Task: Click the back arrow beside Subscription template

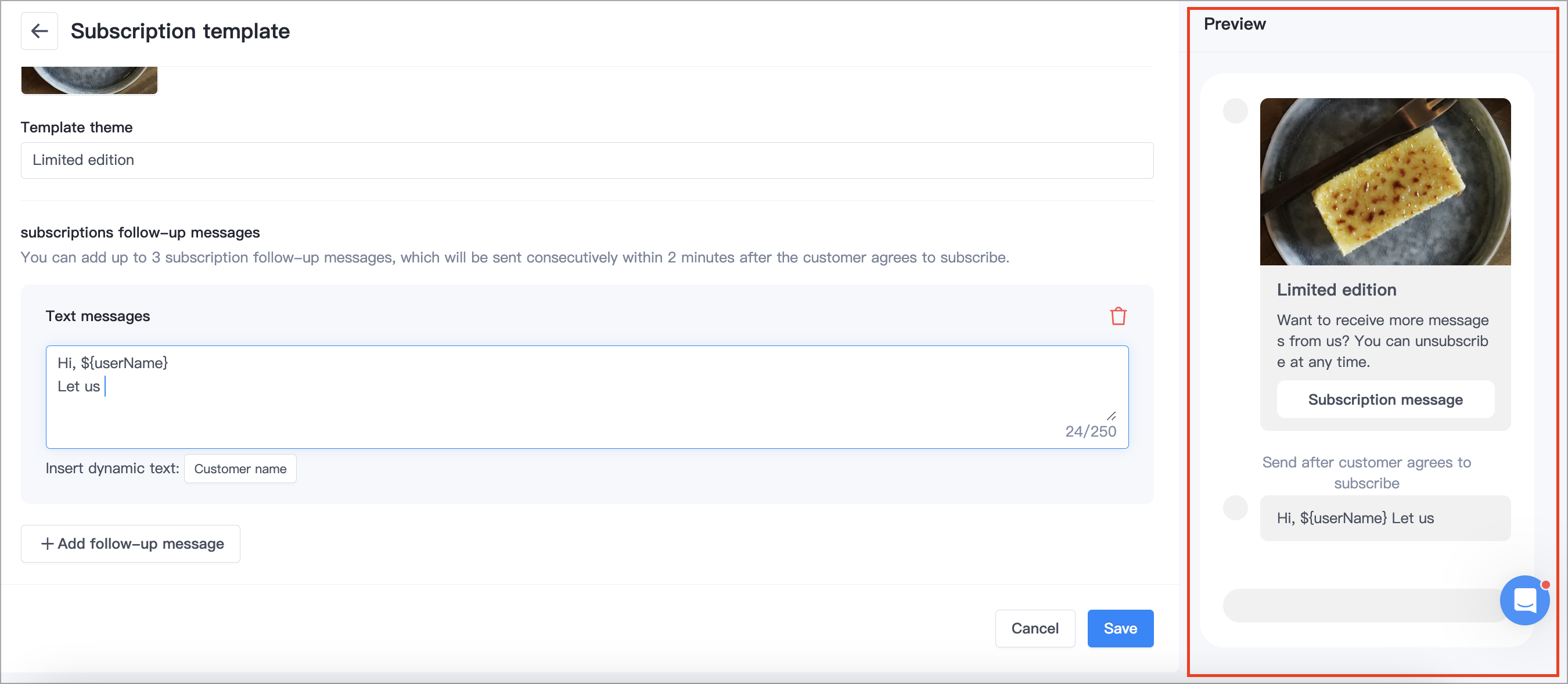Action: 39,30
